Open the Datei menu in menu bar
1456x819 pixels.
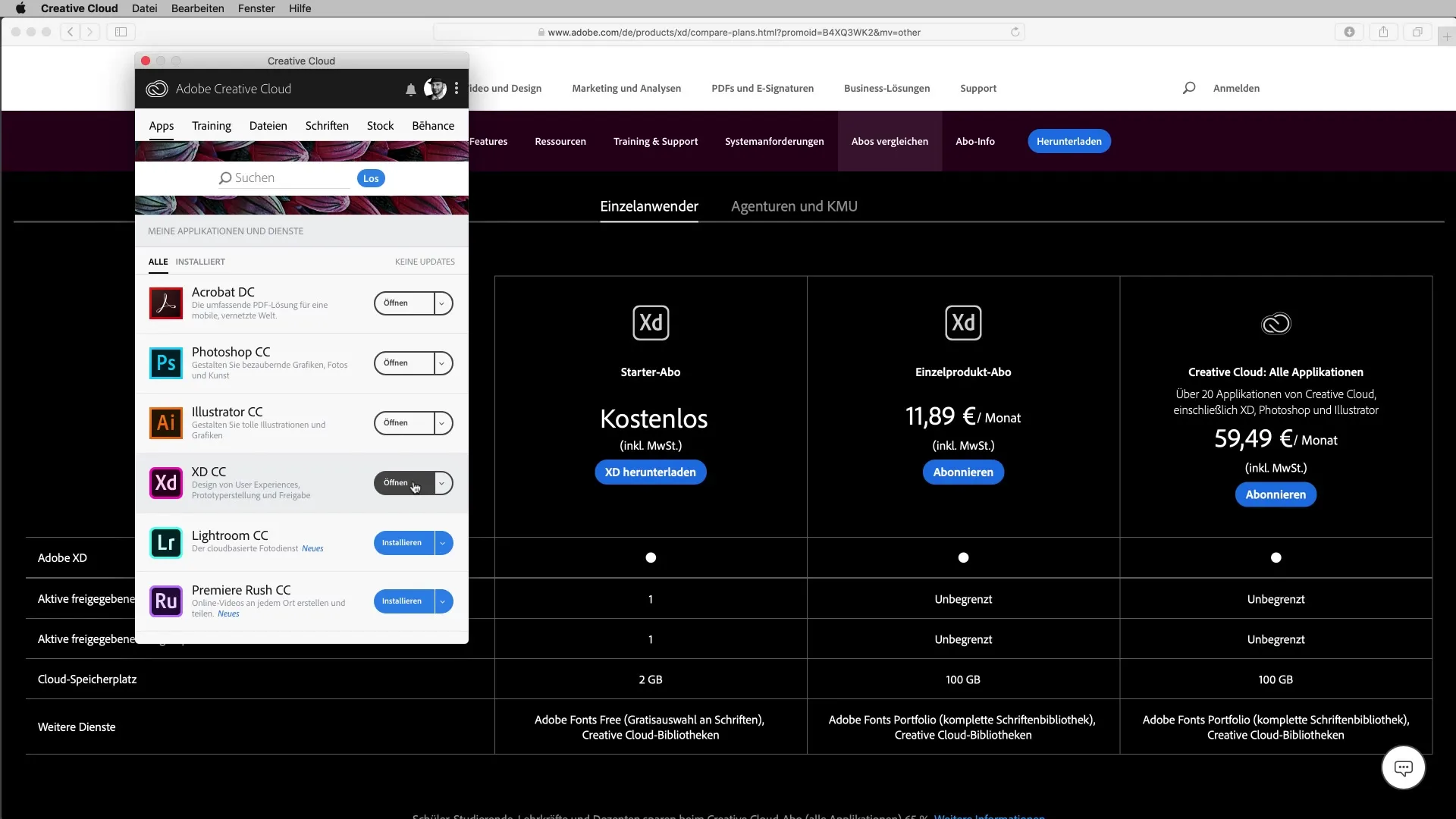click(x=144, y=8)
